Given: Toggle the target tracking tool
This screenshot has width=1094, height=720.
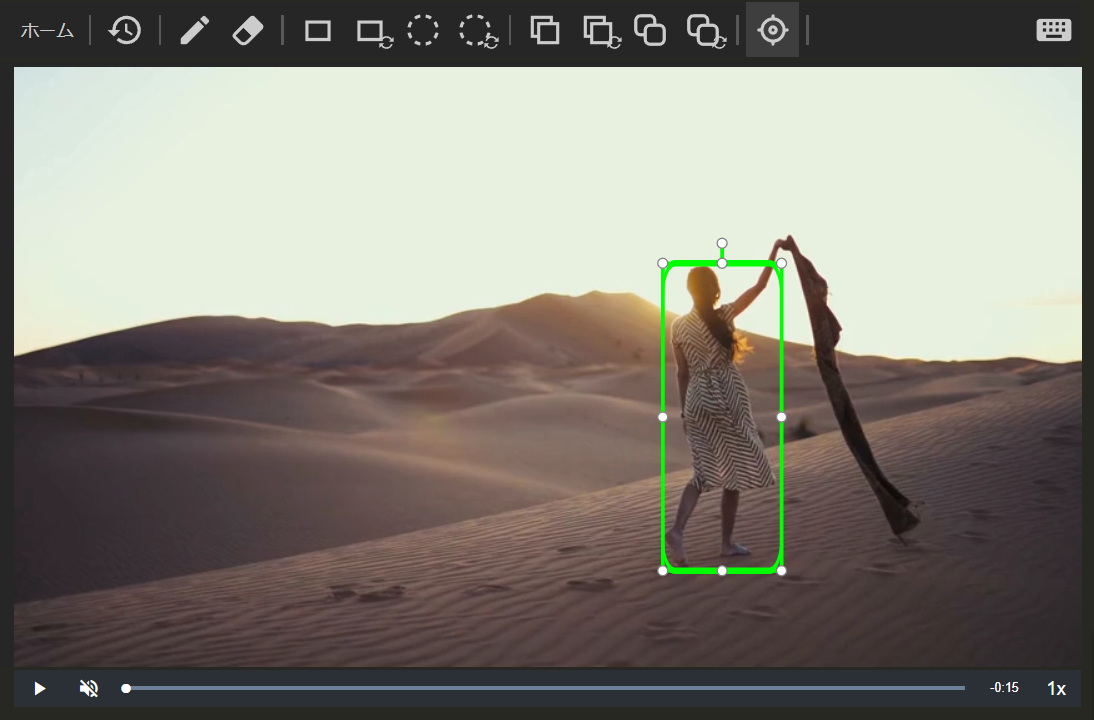Looking at the screenshot, I should 772,31.
